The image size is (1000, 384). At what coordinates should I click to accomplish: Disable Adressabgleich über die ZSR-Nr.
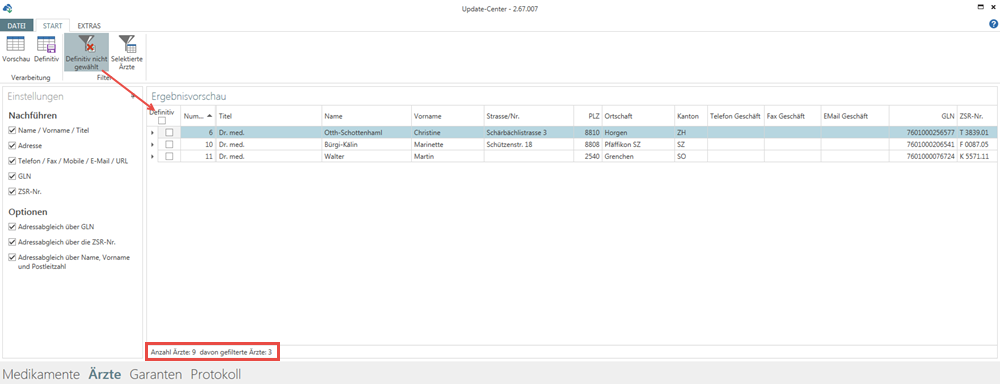pyautogui.click(x=12, y=242)
